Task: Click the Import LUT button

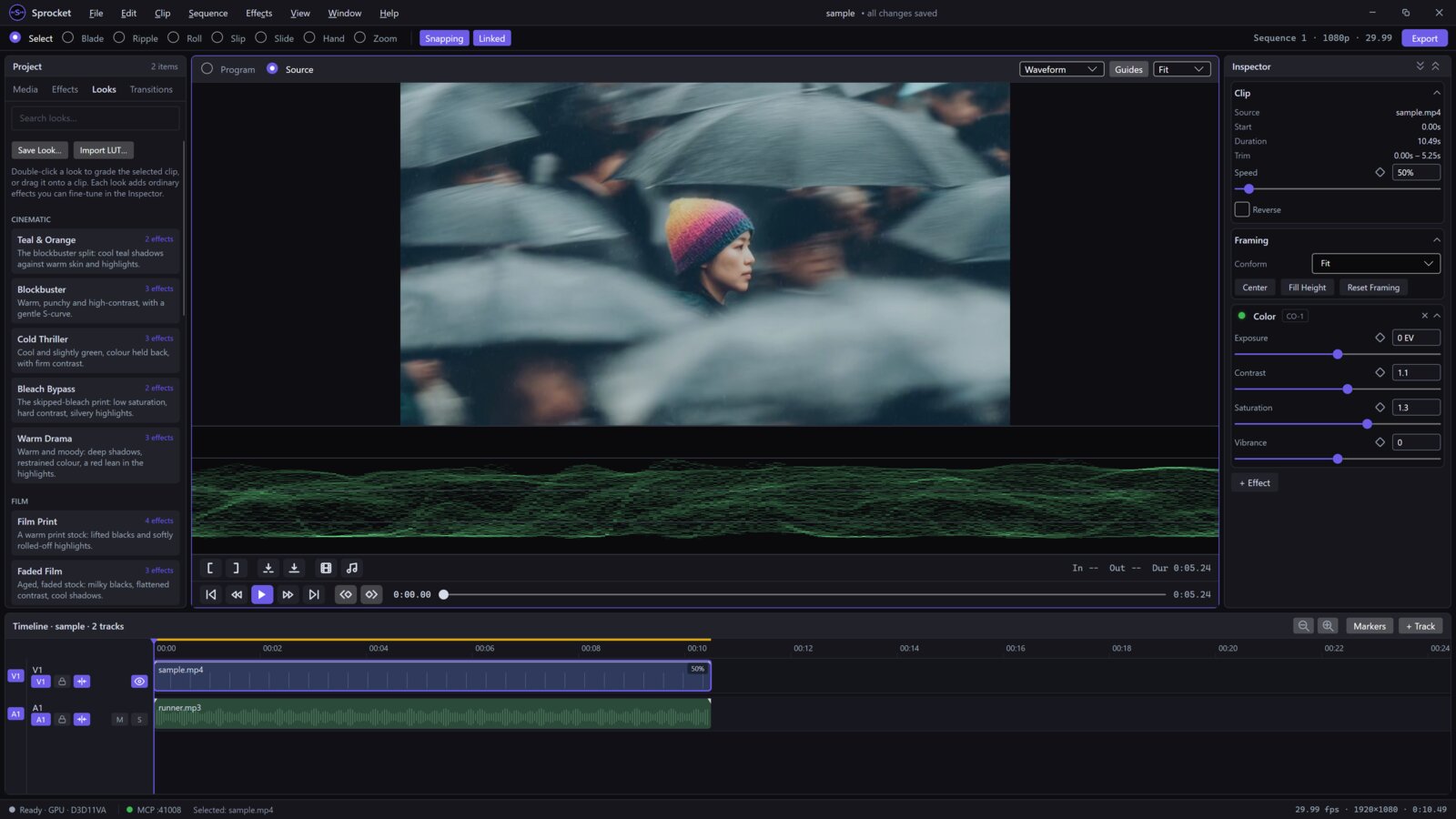Action: coord(103,150)
